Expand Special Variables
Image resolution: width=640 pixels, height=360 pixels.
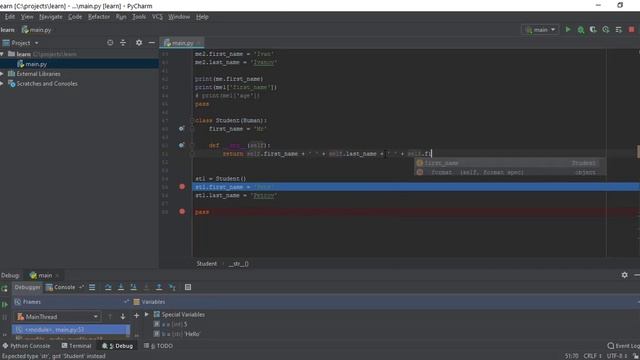tap(147, 314)
